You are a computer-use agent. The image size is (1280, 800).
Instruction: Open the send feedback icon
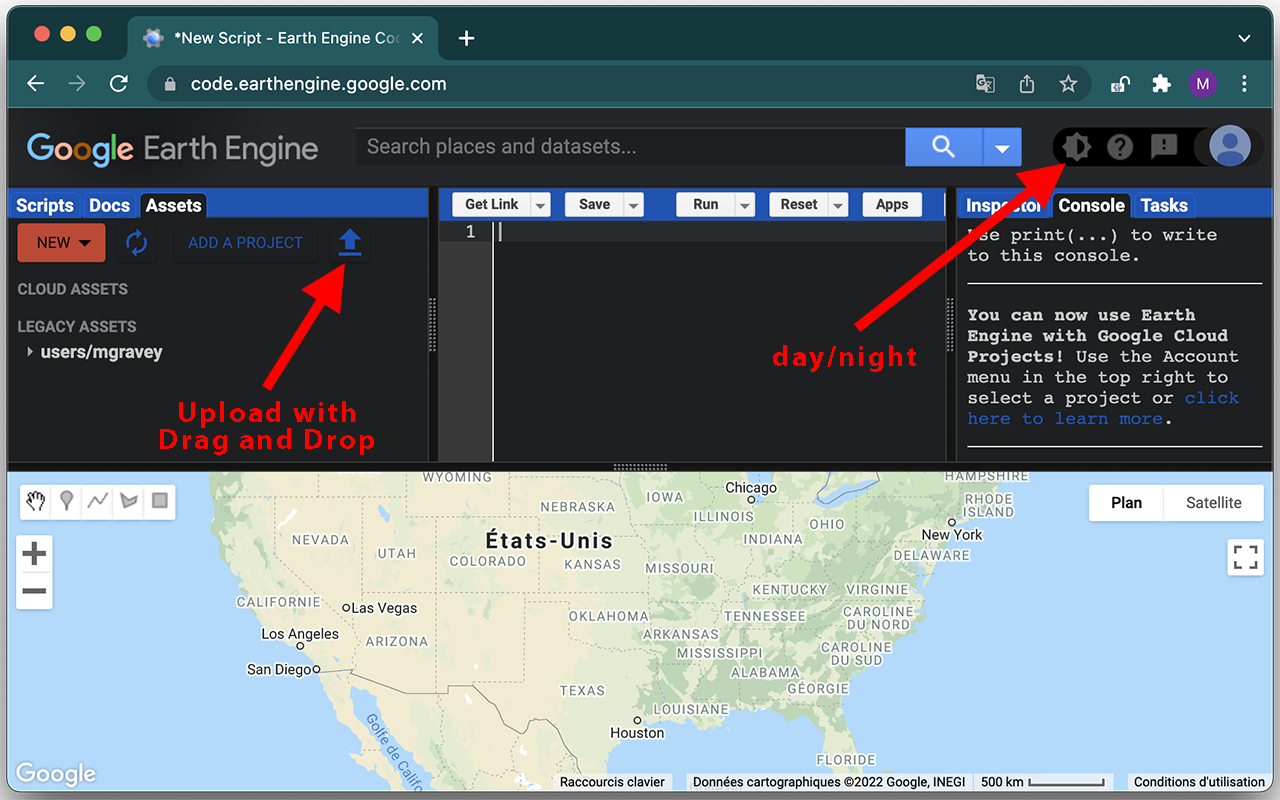point(1164,147)
